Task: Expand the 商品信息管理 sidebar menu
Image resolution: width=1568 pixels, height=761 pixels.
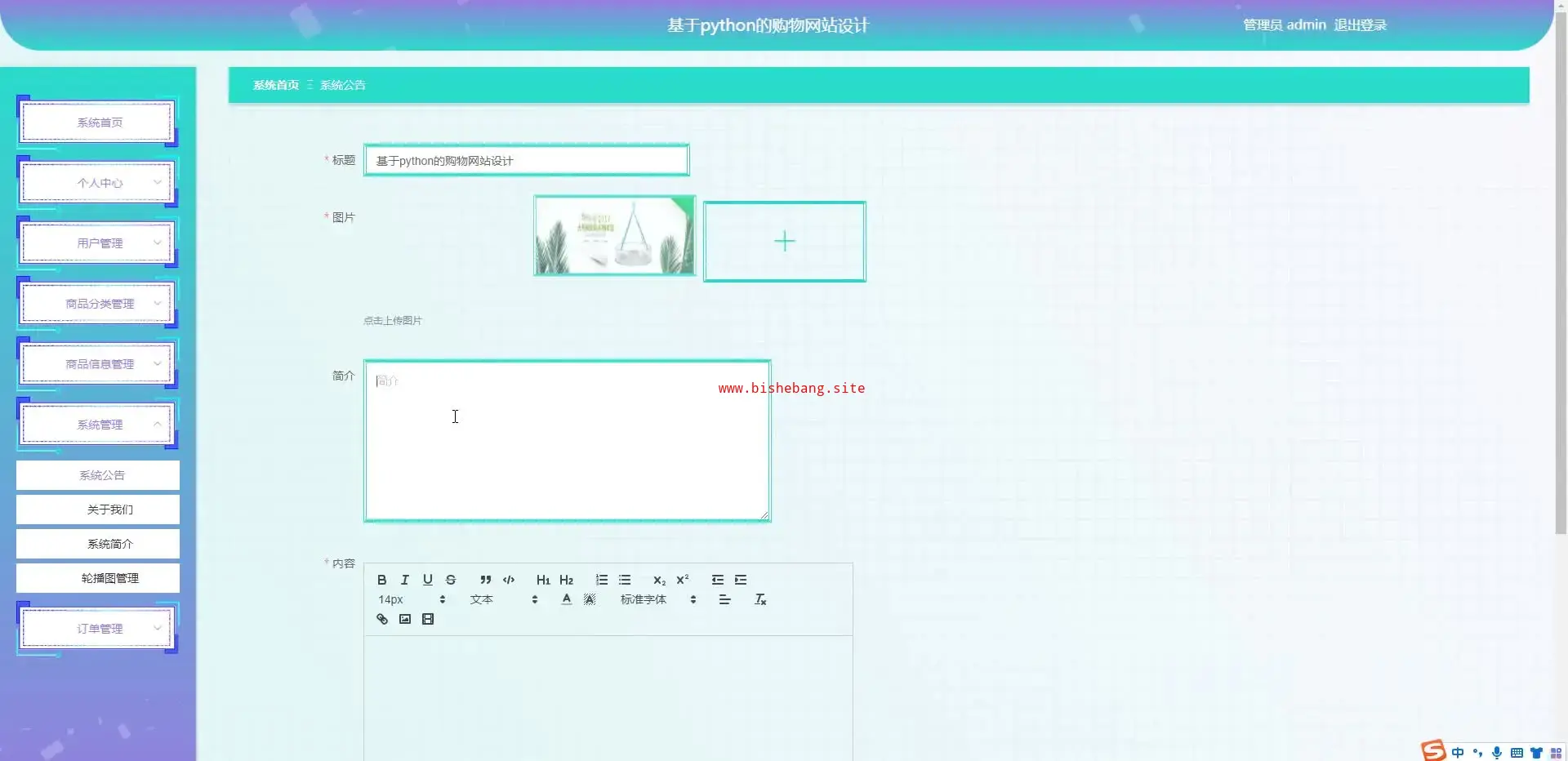Action: 98,364
